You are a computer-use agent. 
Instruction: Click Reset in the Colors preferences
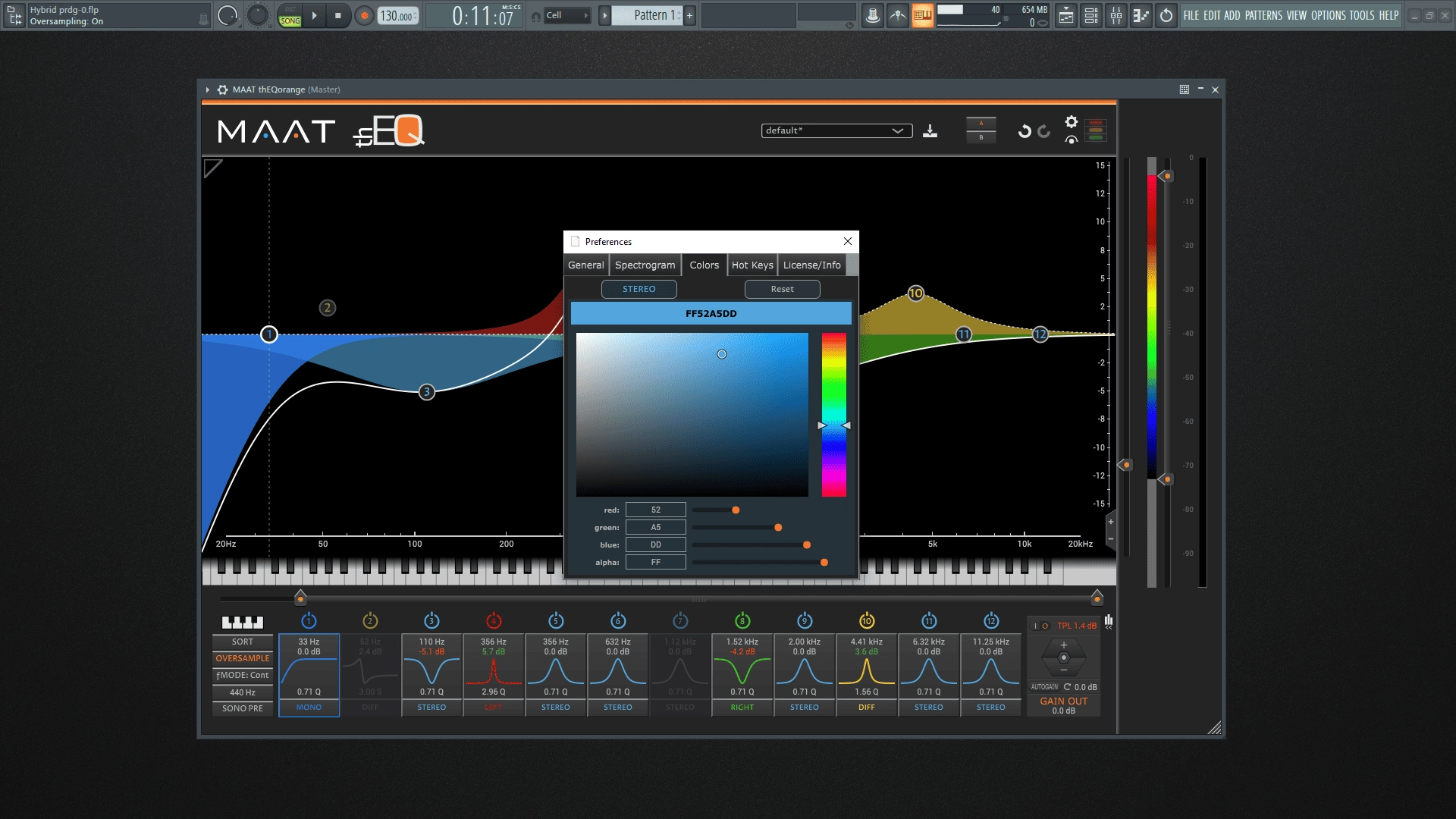pyautogui.click(x=783, y=289)
